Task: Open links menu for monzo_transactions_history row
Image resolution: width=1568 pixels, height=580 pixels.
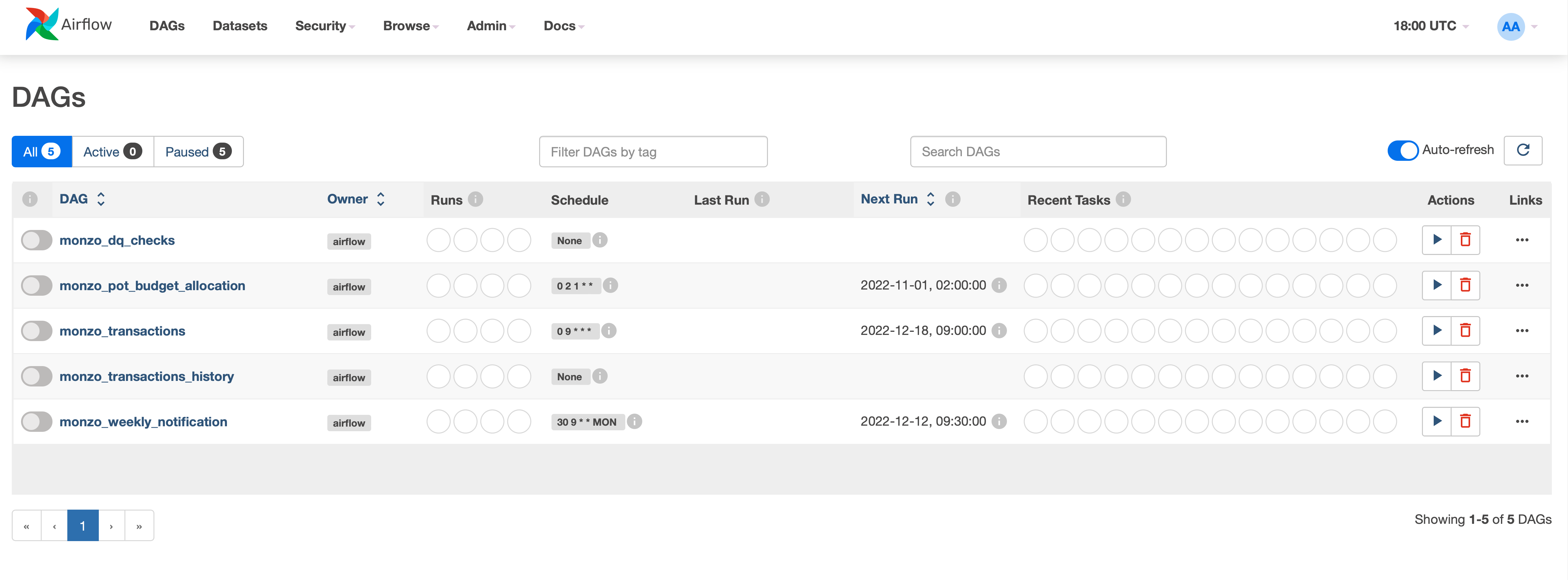Action: 1522,376
